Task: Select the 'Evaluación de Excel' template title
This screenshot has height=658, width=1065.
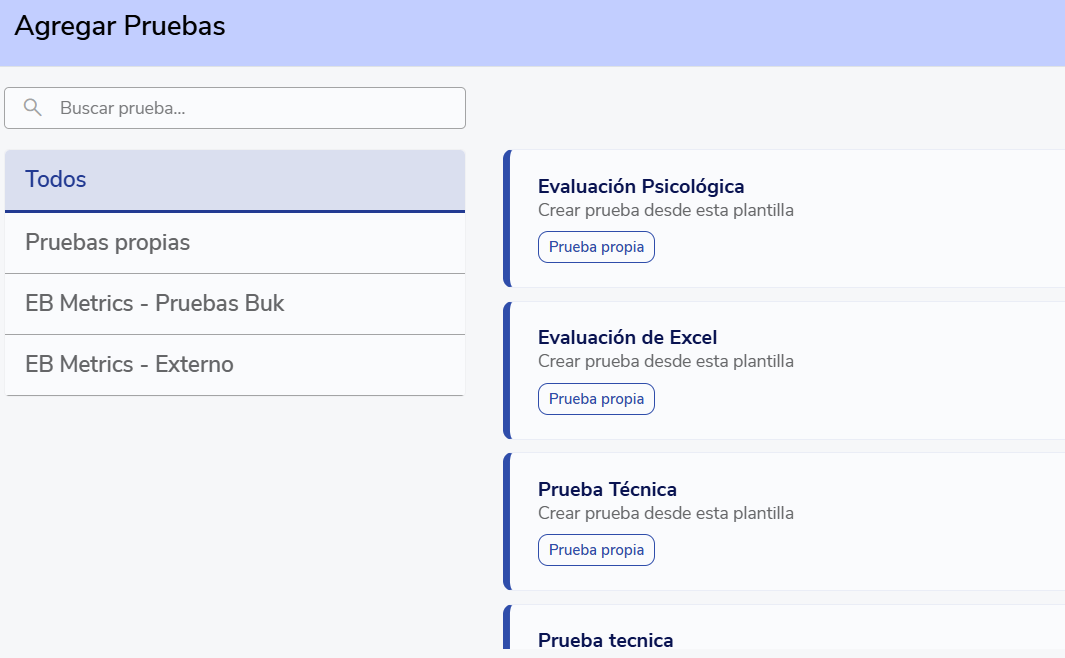Action: [x=627, y=338]
